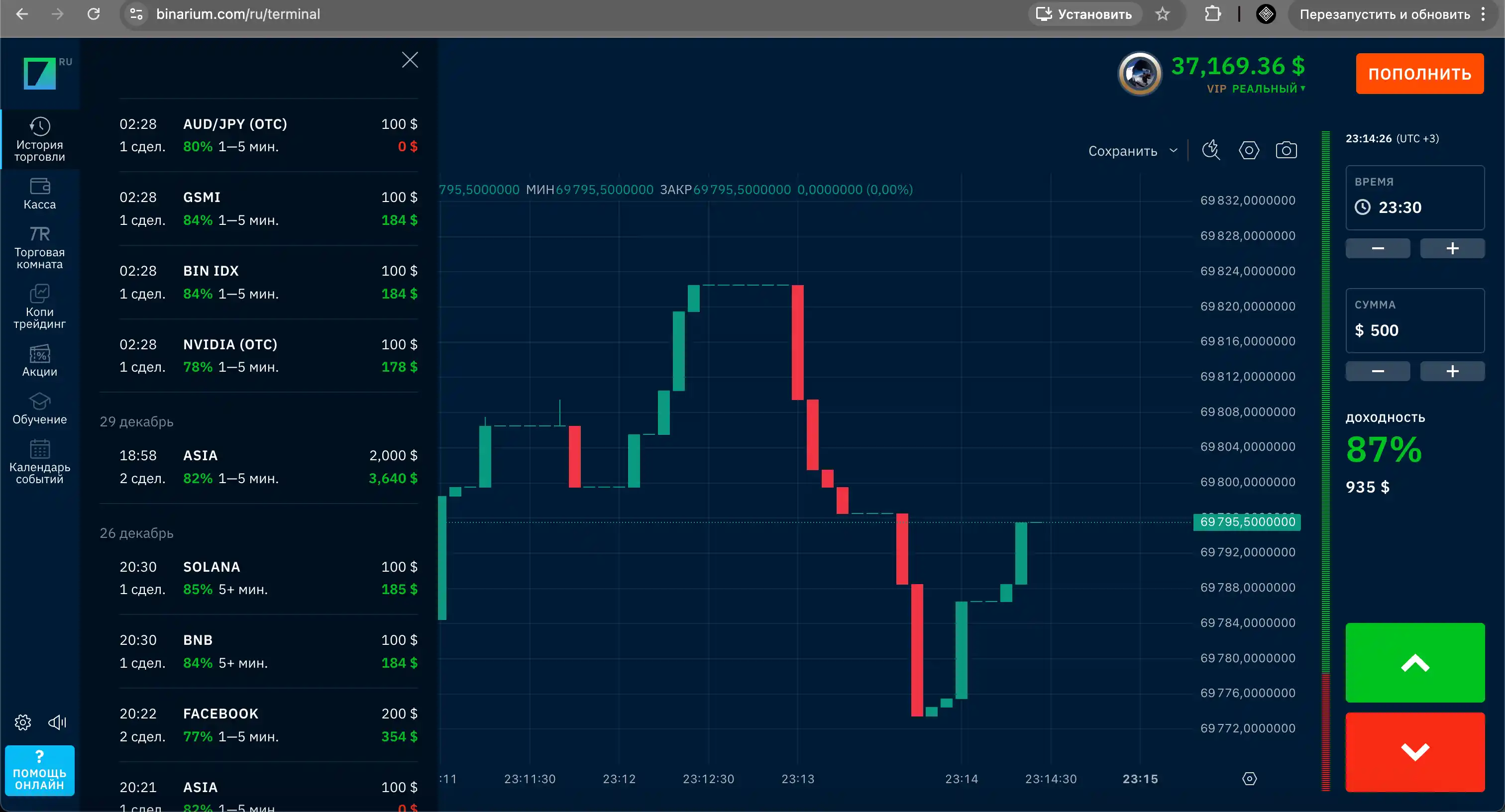1505x812 pixels.
Task: Click the green up trade button
Action: coord(1415,663)
